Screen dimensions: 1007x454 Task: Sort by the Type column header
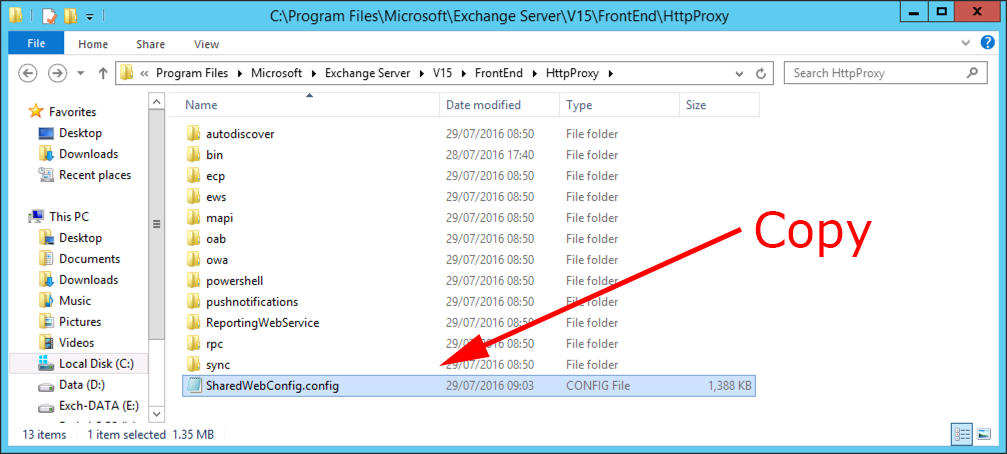(618, 105)
